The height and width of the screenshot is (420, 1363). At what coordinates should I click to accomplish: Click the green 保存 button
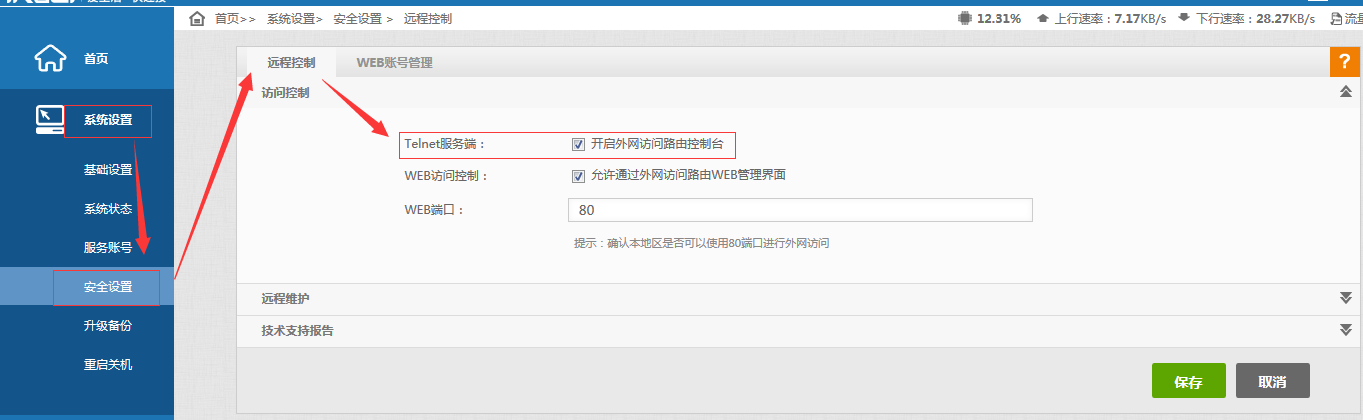[1188, 382]
